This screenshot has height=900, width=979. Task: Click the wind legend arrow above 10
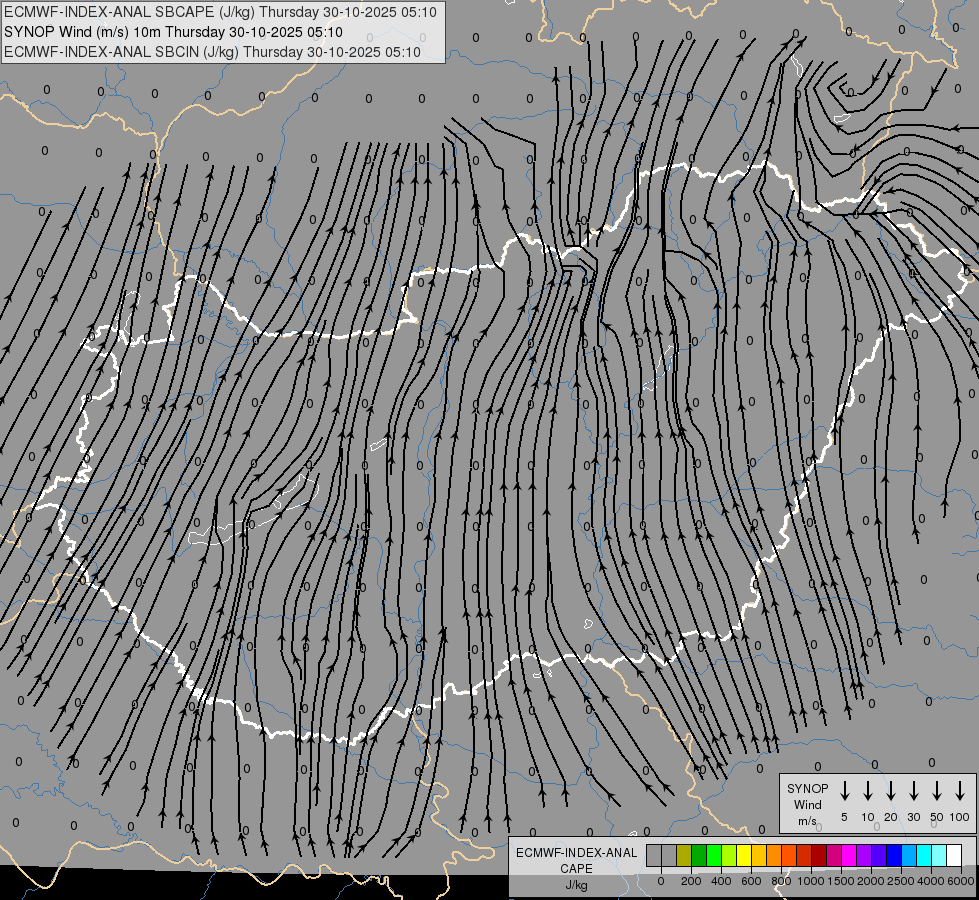point(868,791)
